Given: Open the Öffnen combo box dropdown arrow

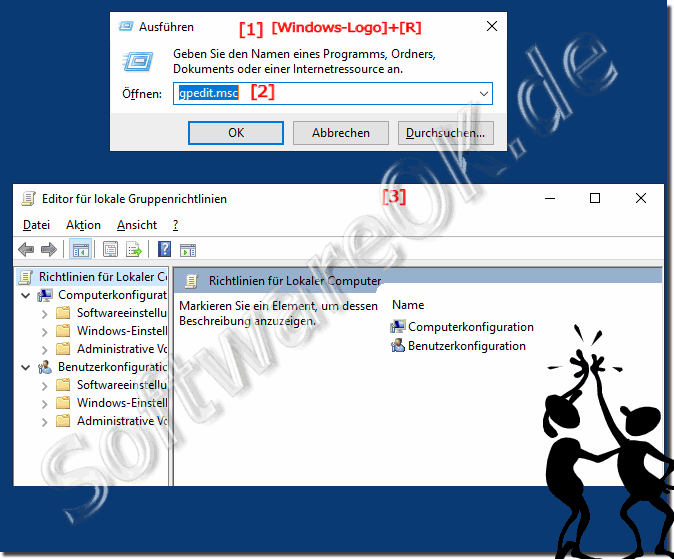Looking at the screenshot, I should (x=484, y=93).
